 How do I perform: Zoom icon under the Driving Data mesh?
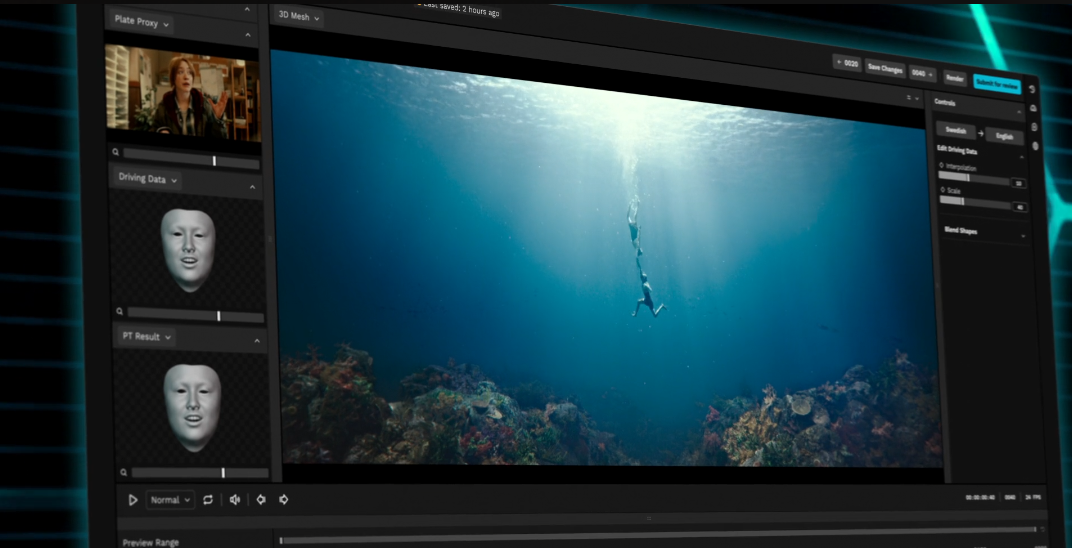click(120, 312)
